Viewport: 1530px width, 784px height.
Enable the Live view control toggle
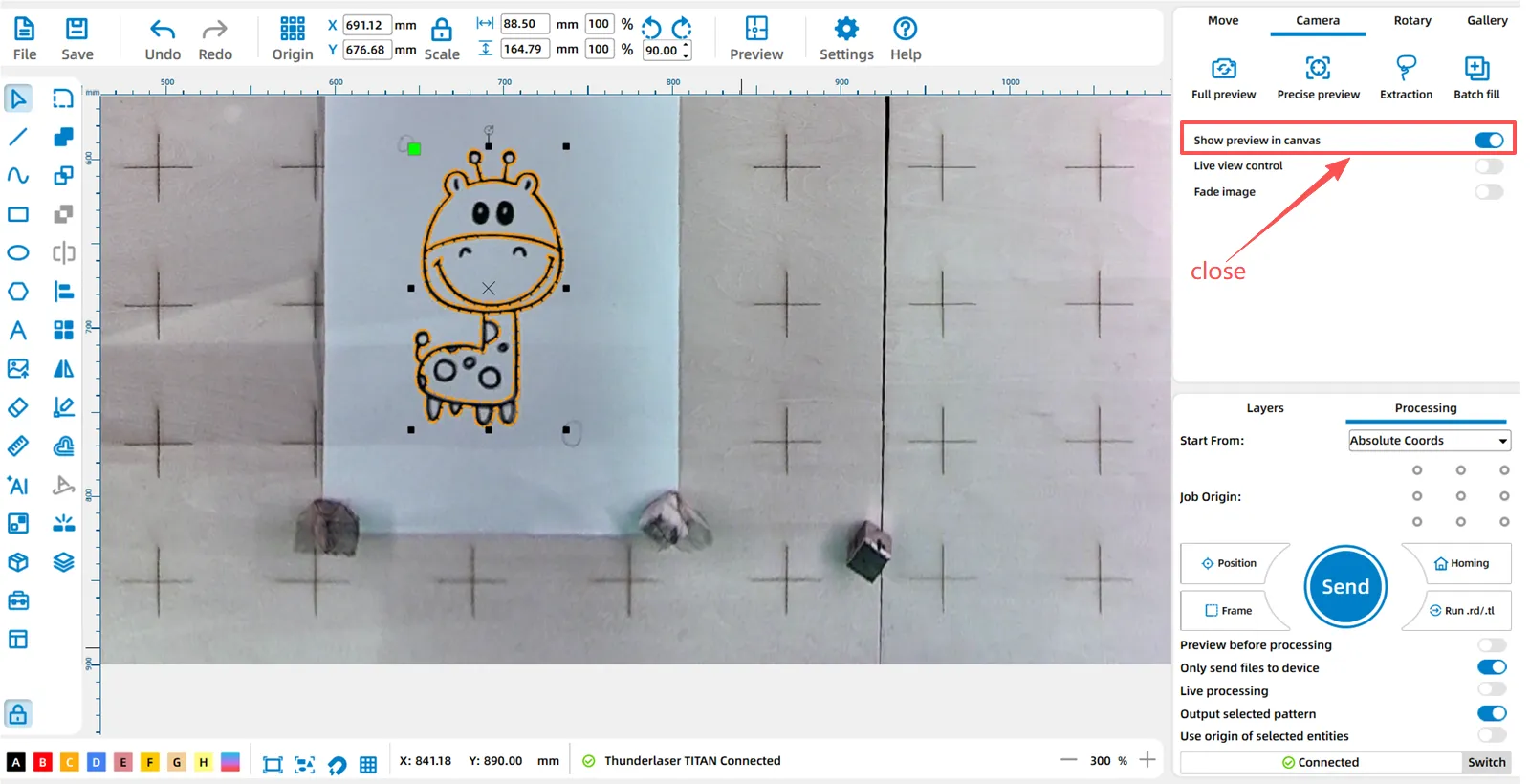[x=1489, y=166]
